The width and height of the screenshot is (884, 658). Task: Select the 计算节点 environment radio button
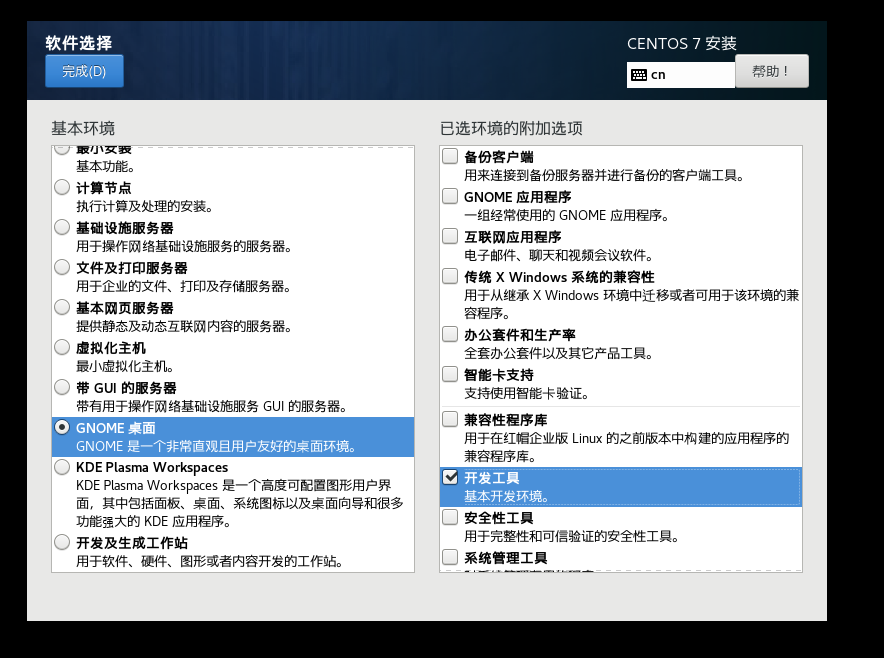(62, 187)
